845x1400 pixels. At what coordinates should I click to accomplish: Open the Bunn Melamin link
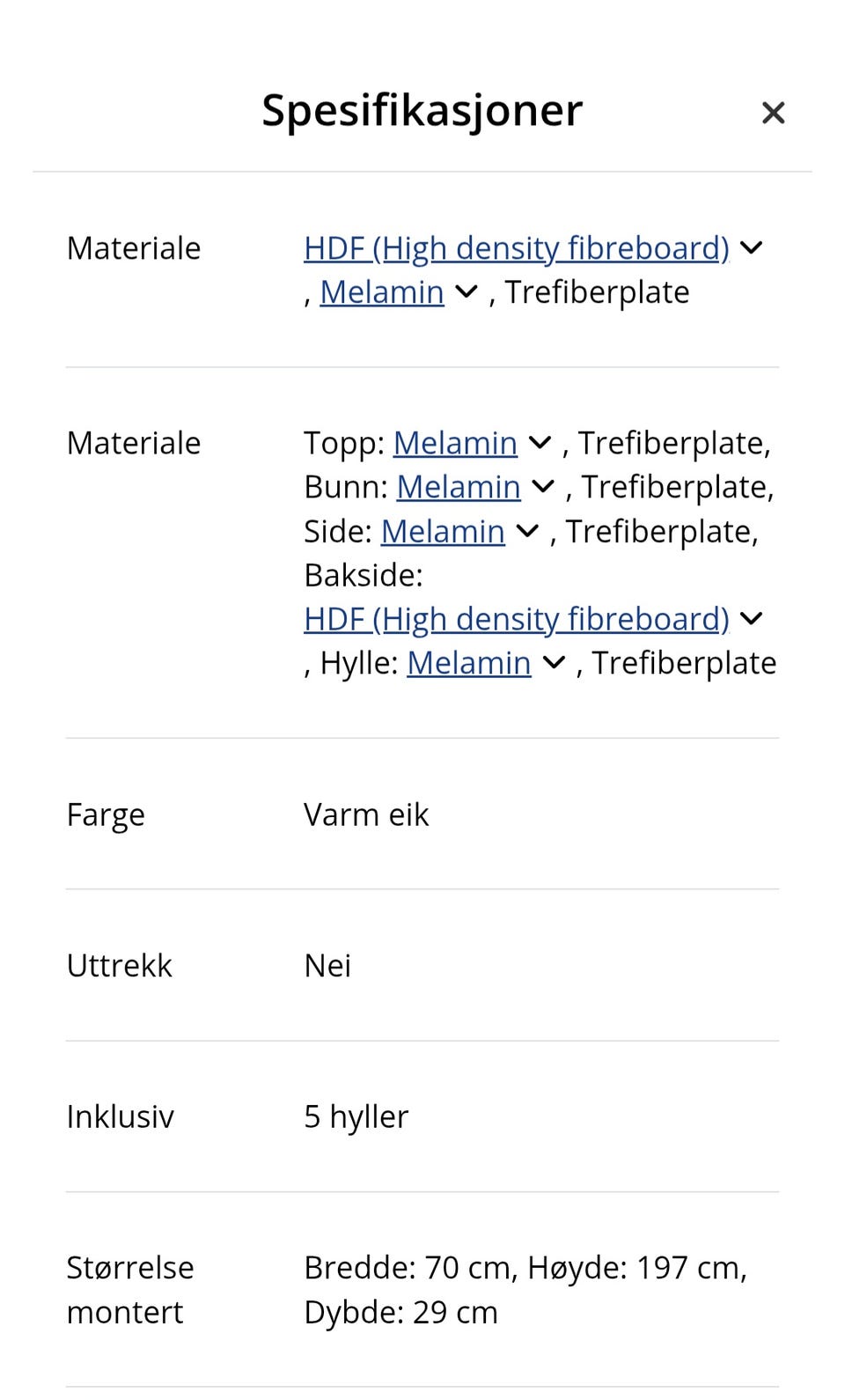click(x=458, y=486)
